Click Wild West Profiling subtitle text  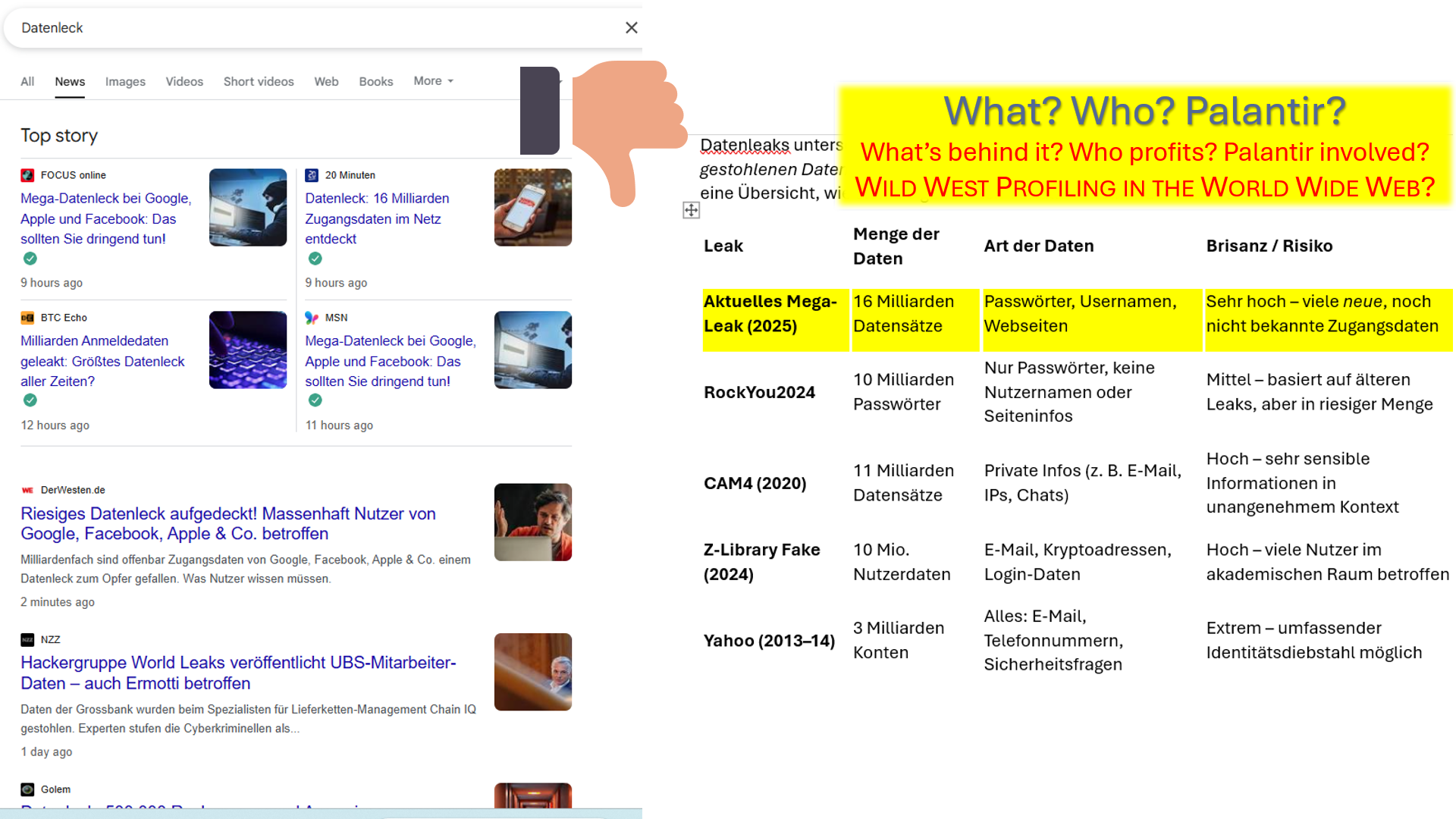coord(1144,187)
